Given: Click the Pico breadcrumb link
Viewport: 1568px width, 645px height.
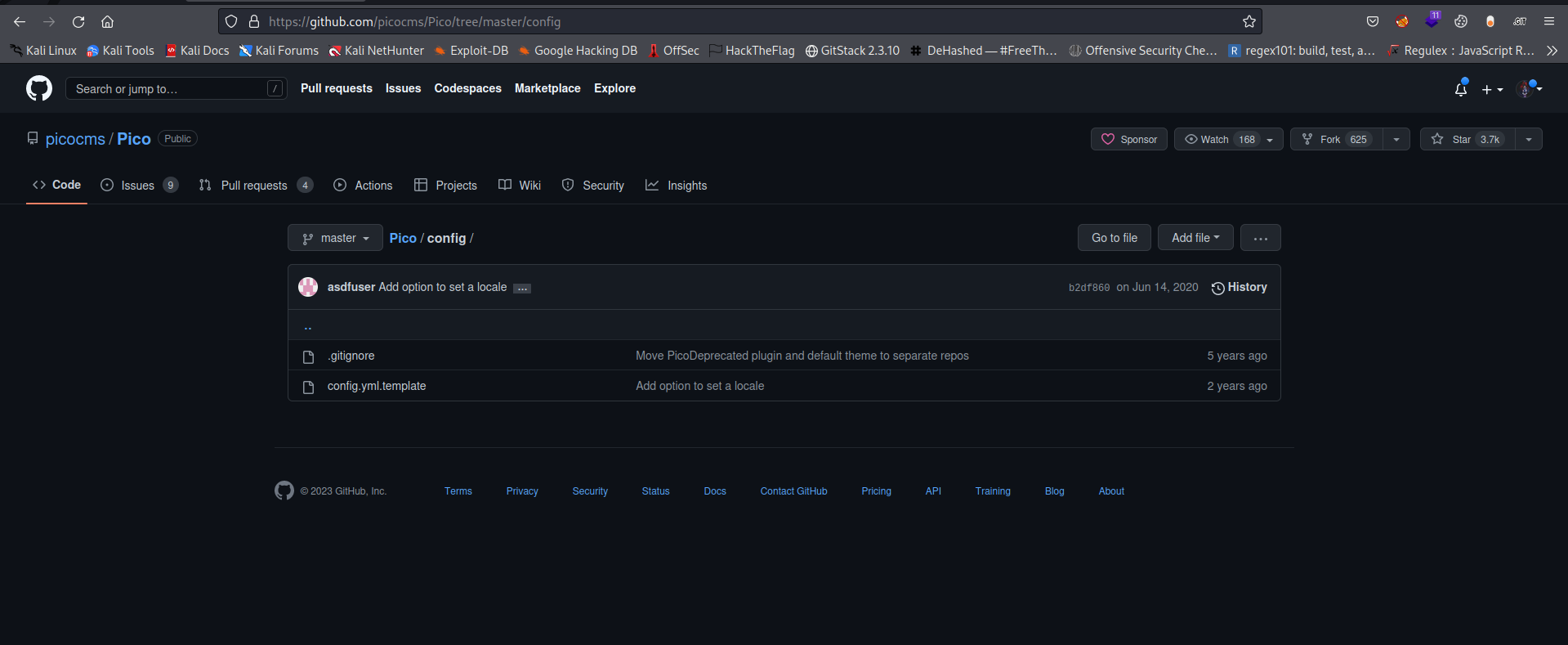Looking at the screenshot, I should [403, 238].
